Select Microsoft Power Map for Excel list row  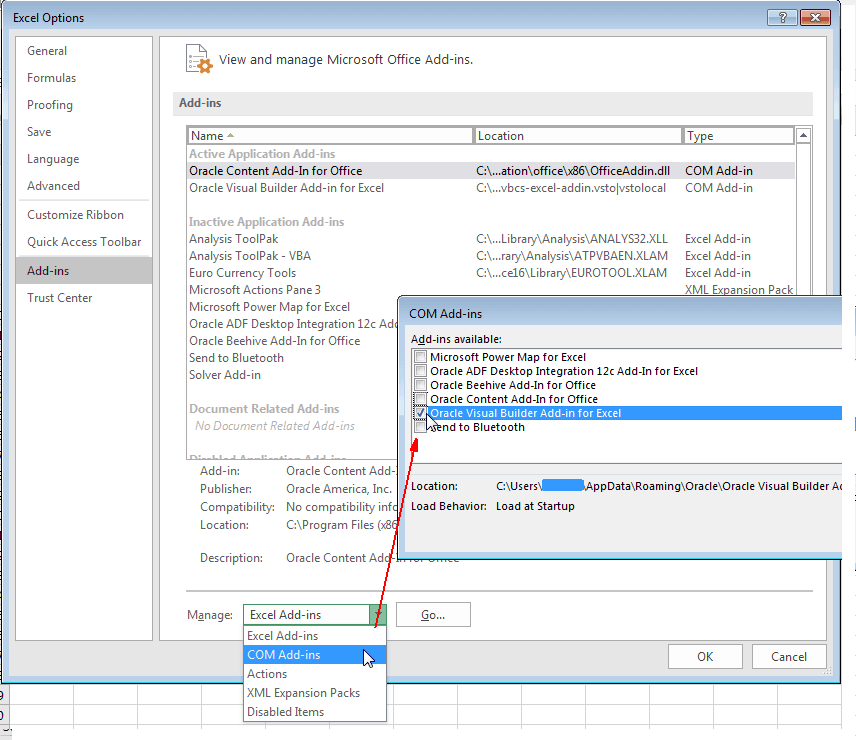click(293, 307)
